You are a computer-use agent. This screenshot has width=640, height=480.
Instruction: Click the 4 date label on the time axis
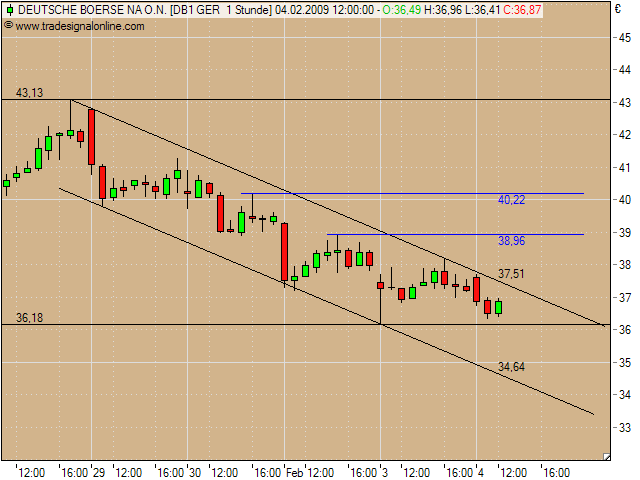481,473
